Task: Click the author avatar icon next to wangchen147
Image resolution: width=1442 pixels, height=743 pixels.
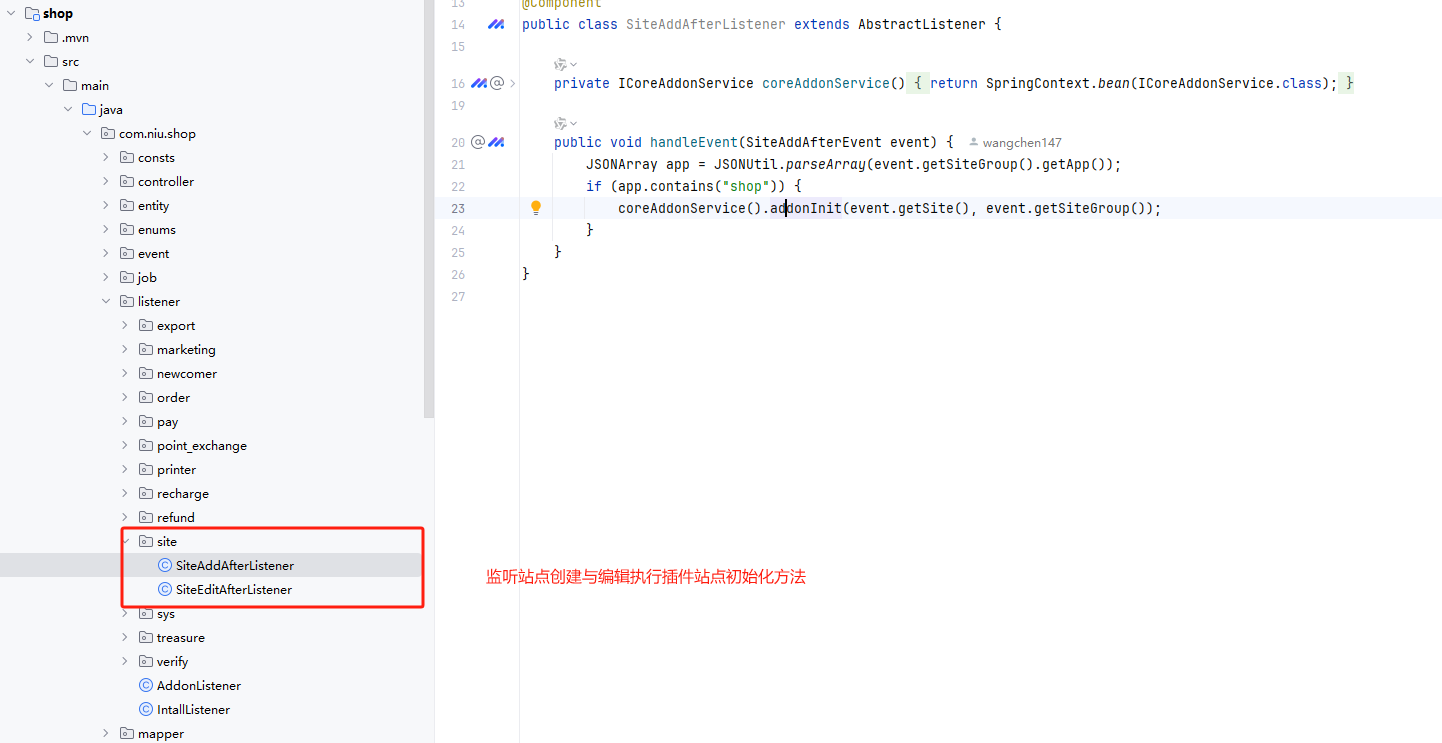Action: tap(974, 143)
